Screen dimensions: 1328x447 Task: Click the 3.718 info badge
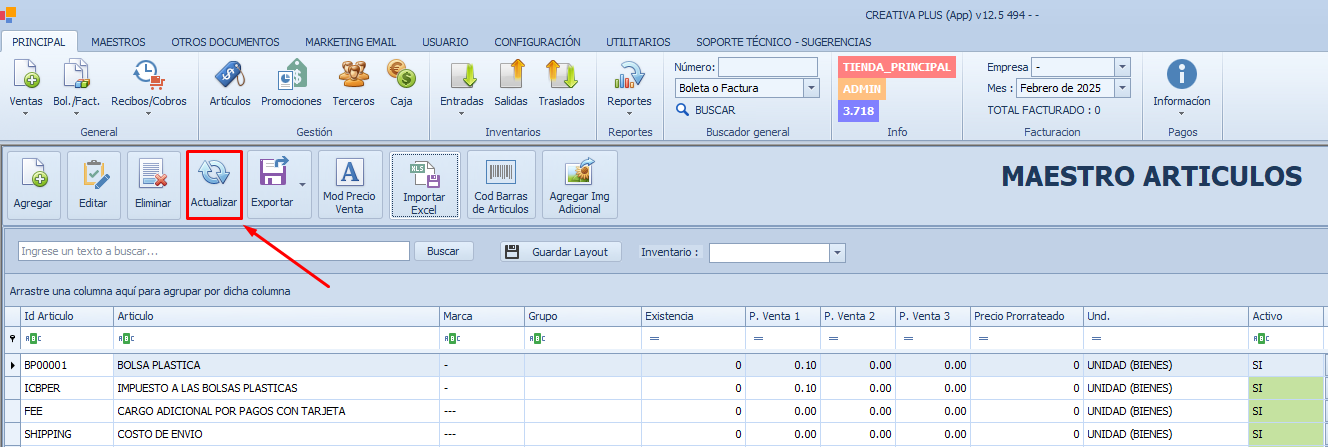coord(858,111)
